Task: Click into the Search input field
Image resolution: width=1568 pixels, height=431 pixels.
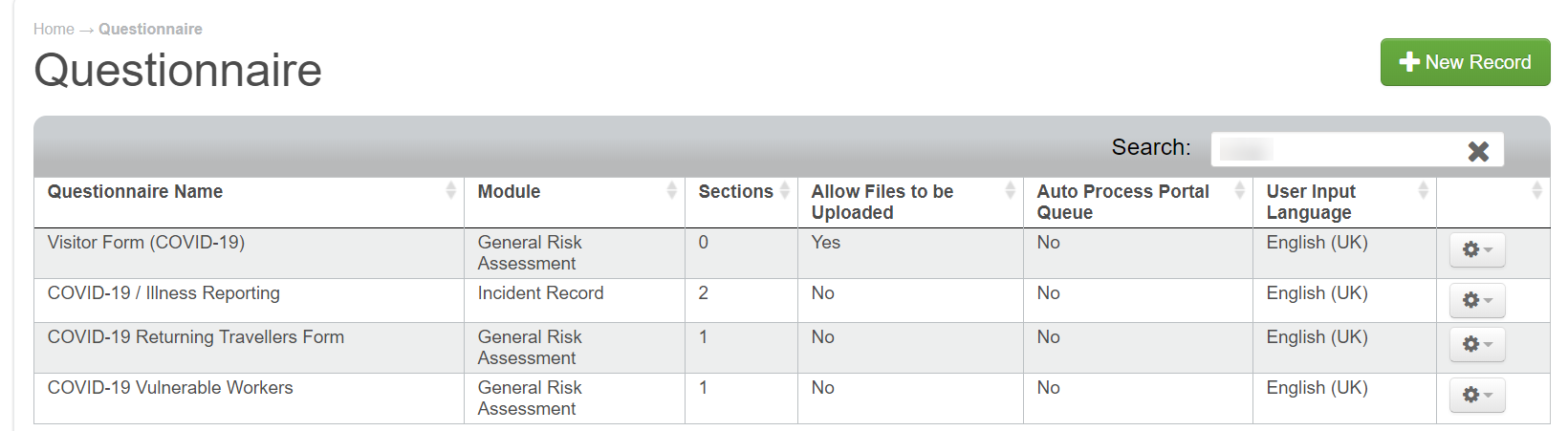Action: point(1339,150)
